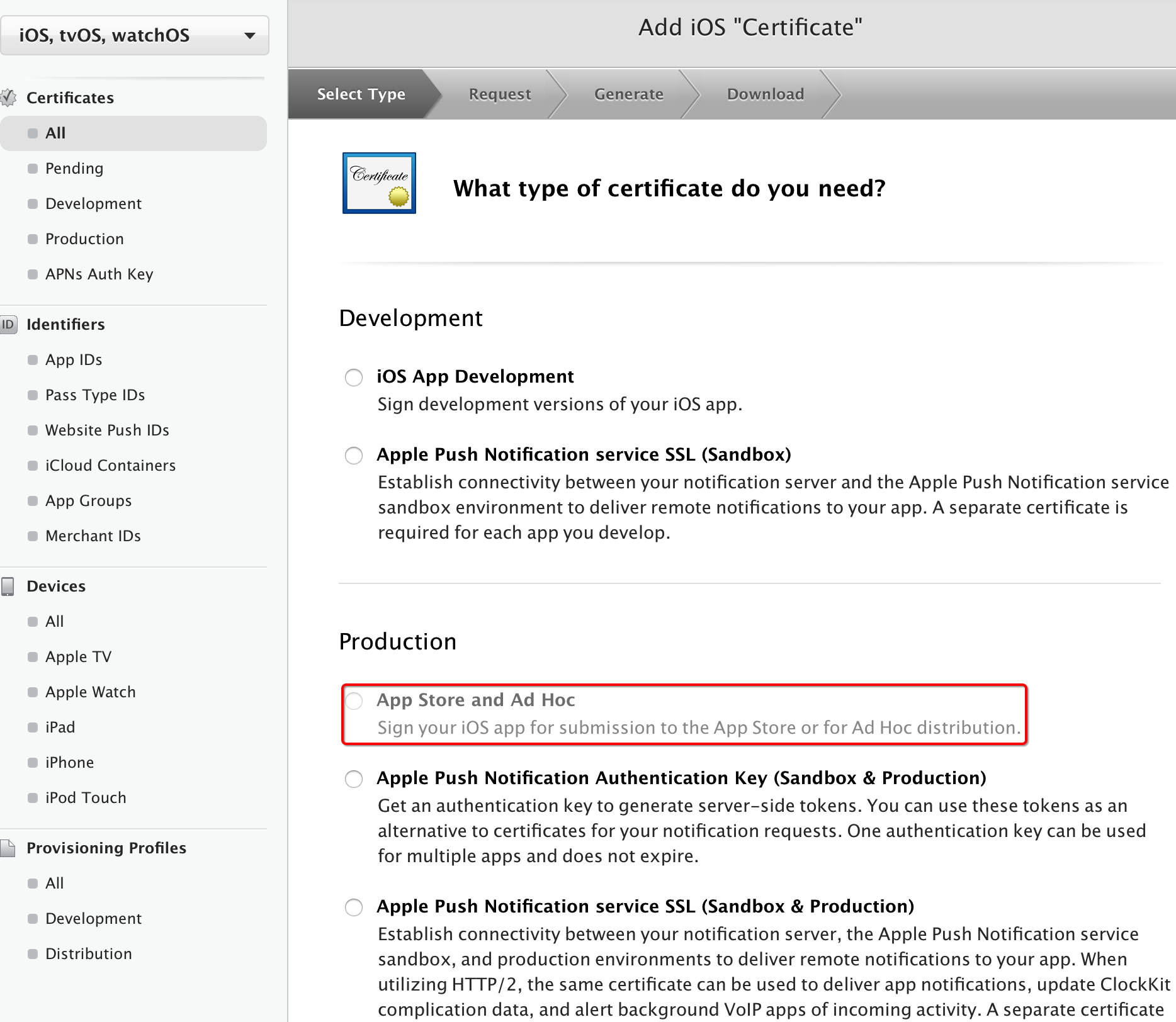Viewport: 1176px width, 1022px height.
Task: Open Website Push IDs
Action: point(107,430)
